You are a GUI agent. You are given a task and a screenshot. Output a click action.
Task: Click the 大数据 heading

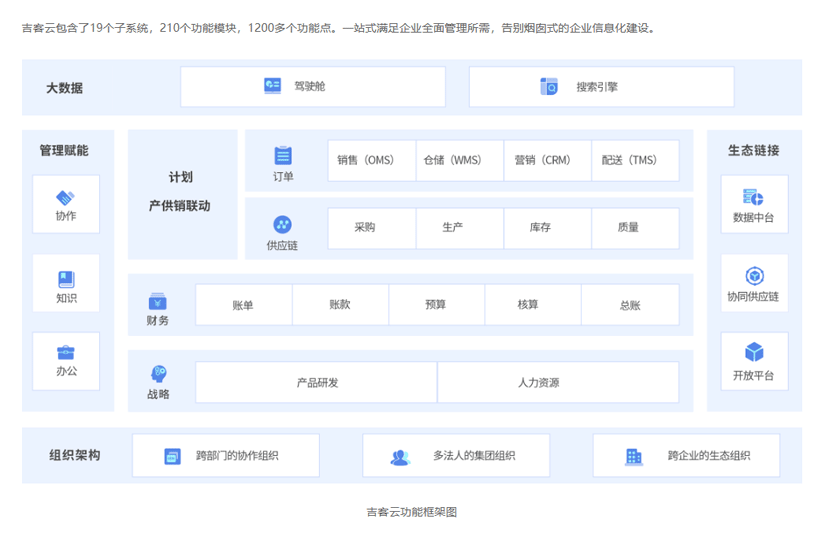pos(64,88)
